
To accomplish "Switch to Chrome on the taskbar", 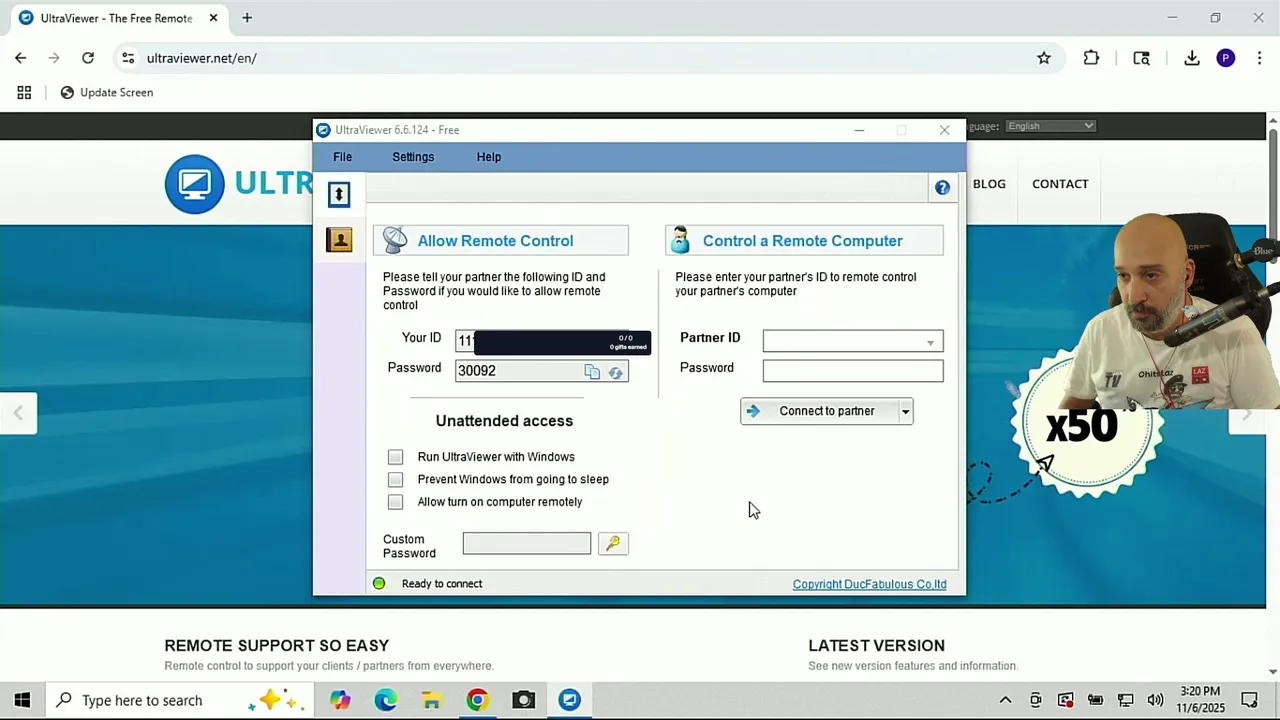I will [477, 700].
